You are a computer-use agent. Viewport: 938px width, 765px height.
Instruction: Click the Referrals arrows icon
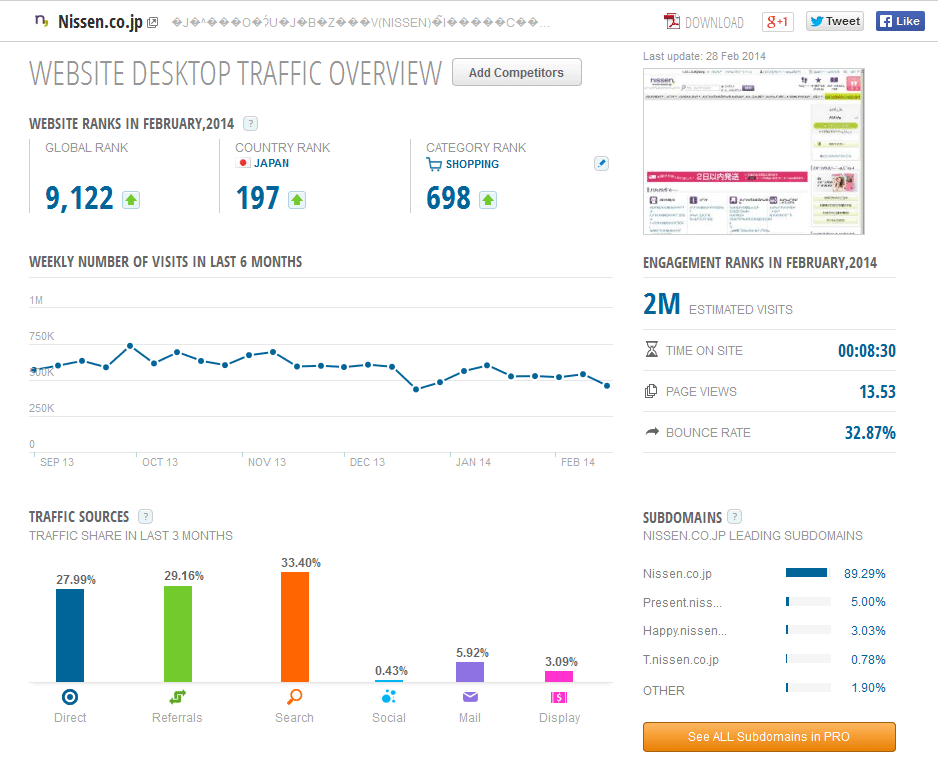click(178, 697)
